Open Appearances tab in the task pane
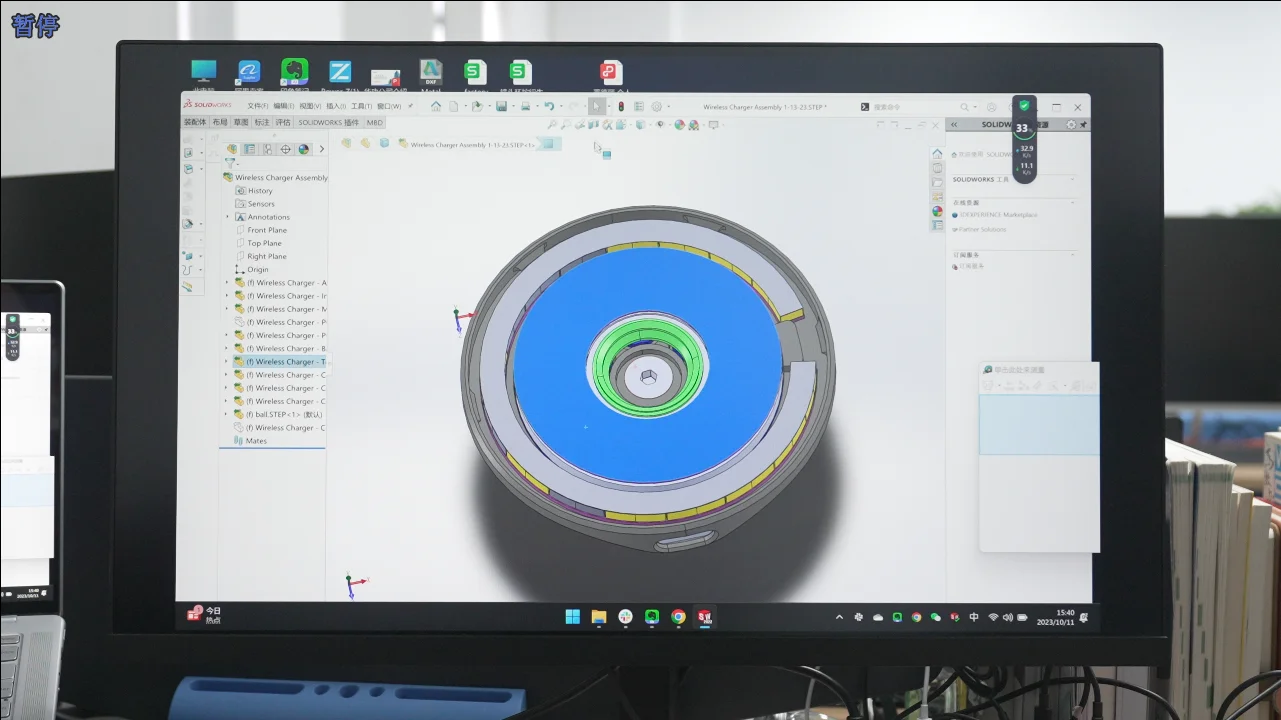This screenshot has width=1281, height=720. 937,211
